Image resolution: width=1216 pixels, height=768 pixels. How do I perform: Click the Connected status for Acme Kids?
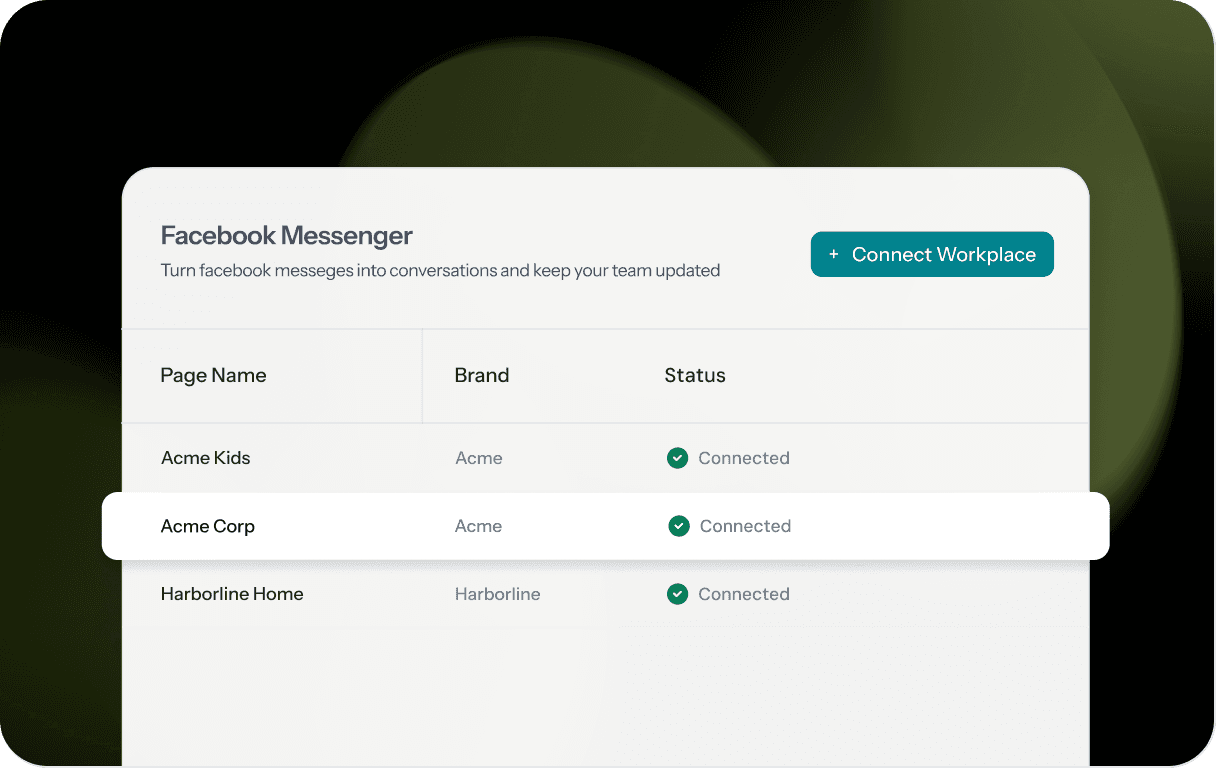(x=744, y=458)
